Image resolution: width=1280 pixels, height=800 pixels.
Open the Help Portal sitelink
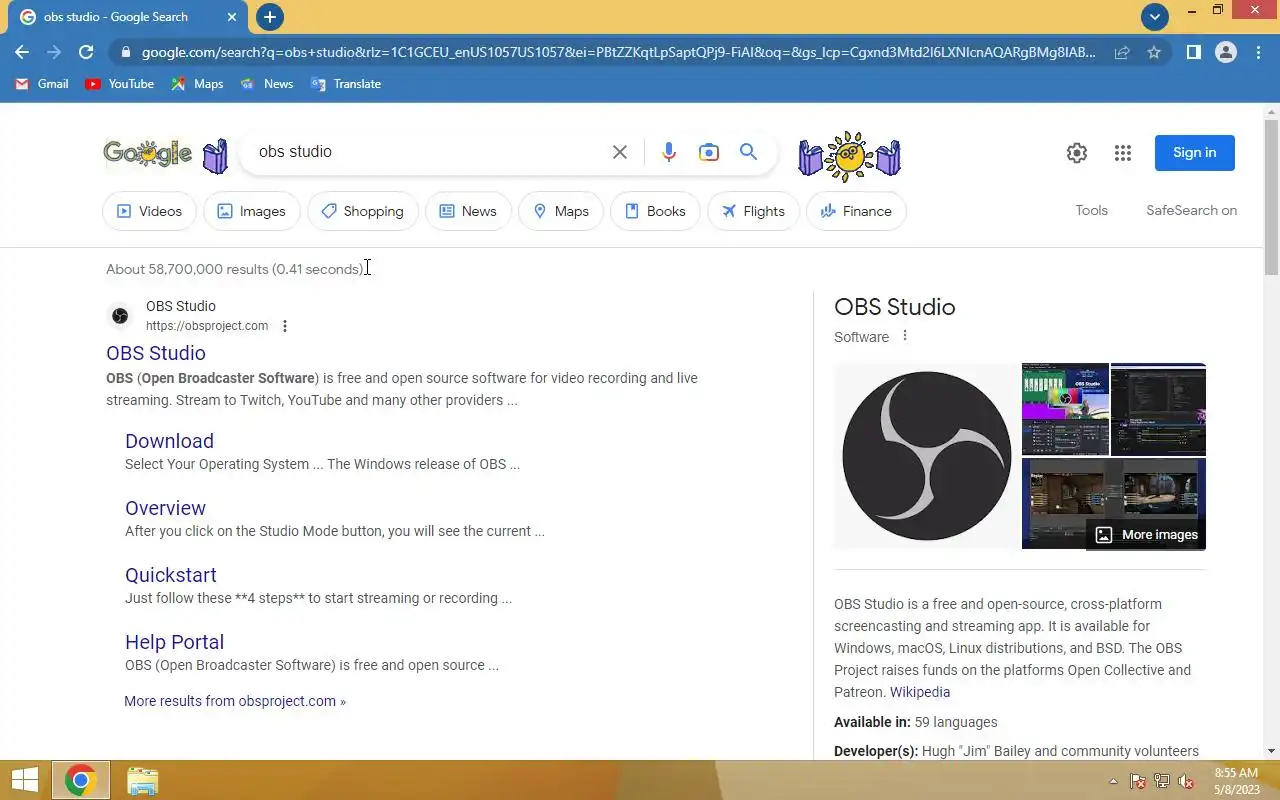(174, 642)
